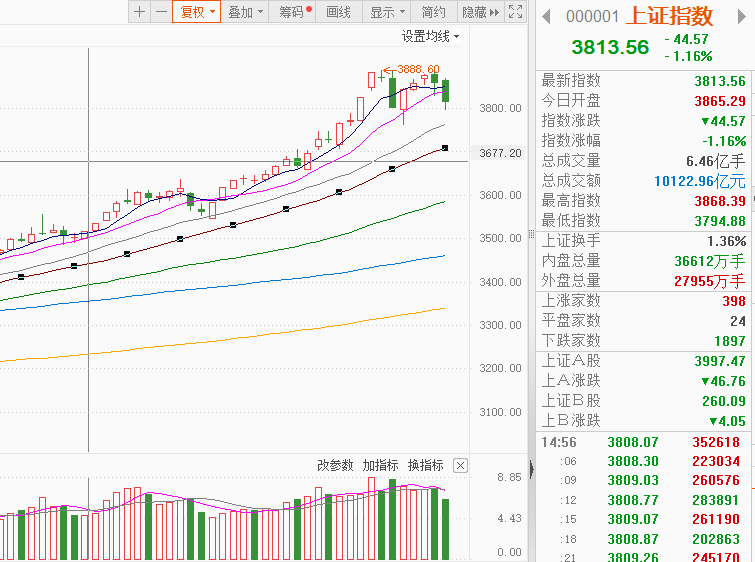
Task: Open 设置均线 moving average settings
Action: coord(431,36)
